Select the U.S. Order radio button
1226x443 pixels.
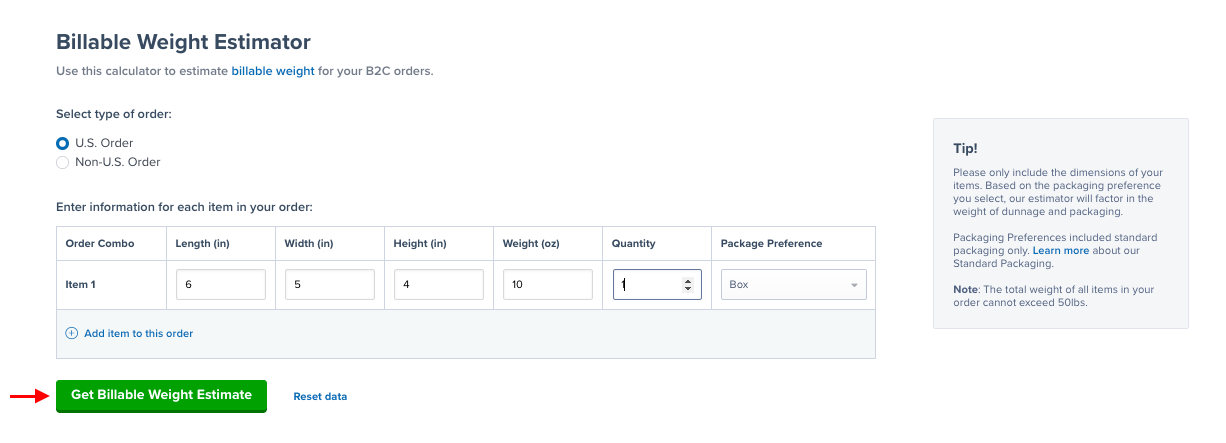pos(63,143)
